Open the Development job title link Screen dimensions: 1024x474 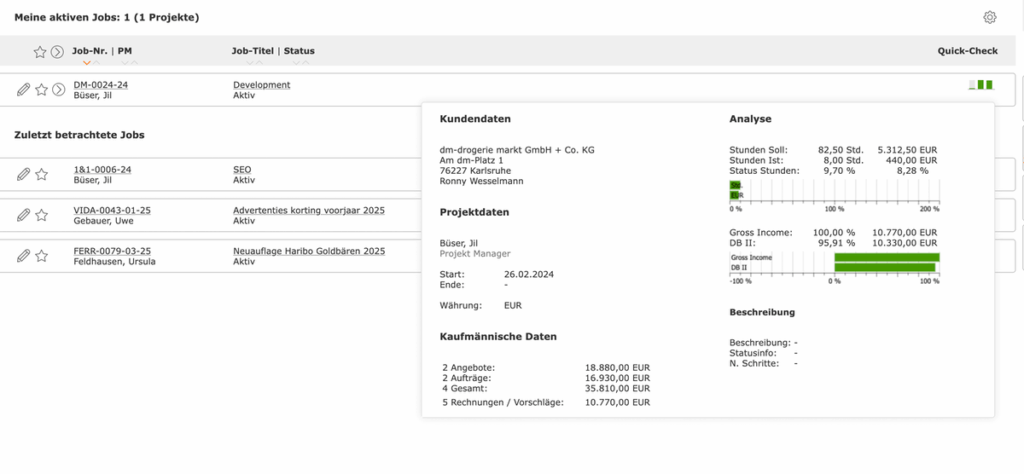pos(262,85)
